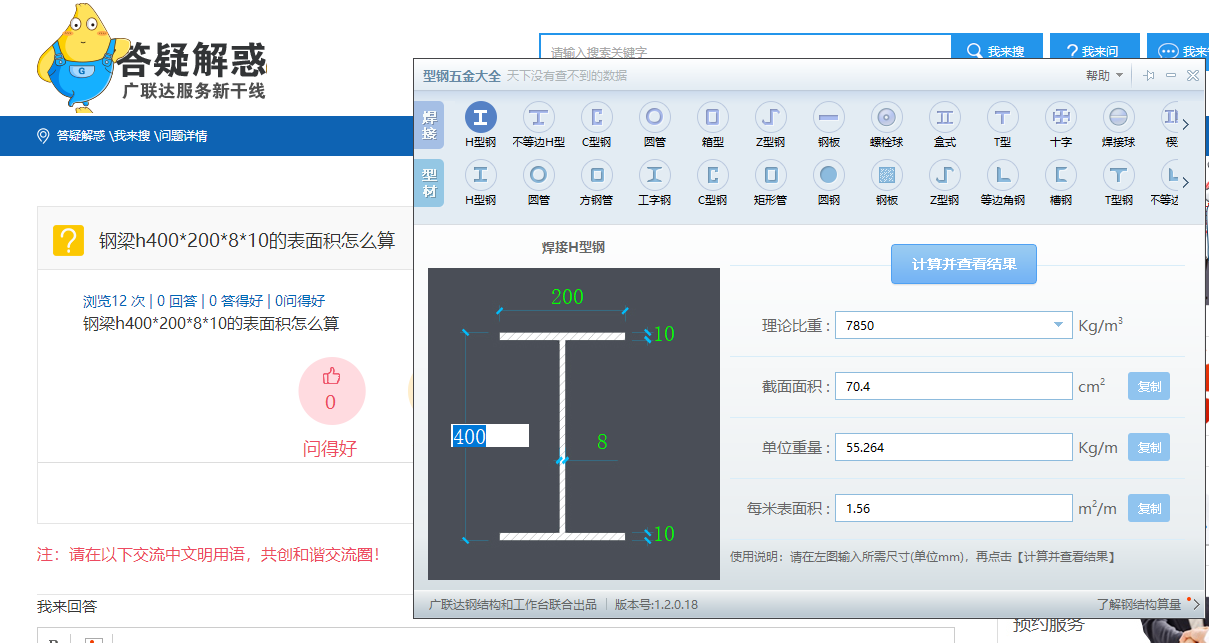Screen dimensions: 1209x643
Task: Select 不等边H型 welded section icon
Action: click(x=539, y=117)
